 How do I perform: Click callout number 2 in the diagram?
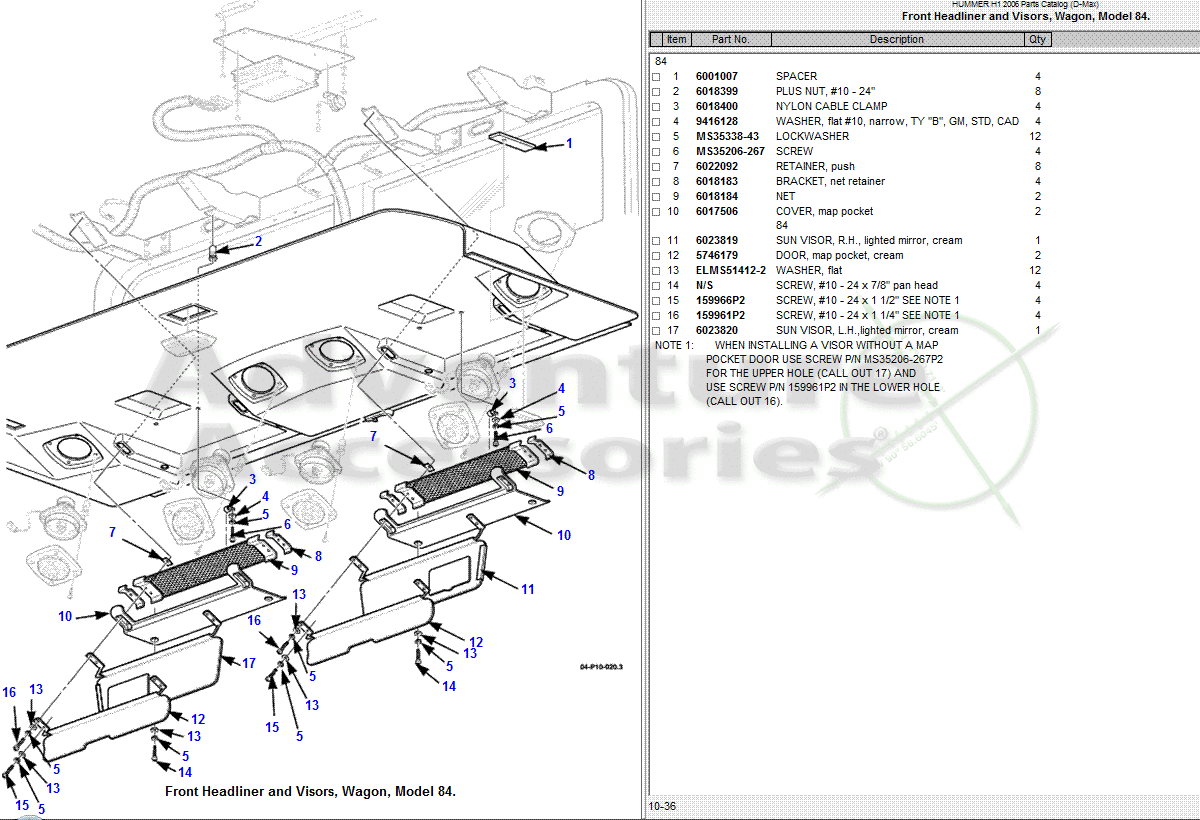(258, 242)
